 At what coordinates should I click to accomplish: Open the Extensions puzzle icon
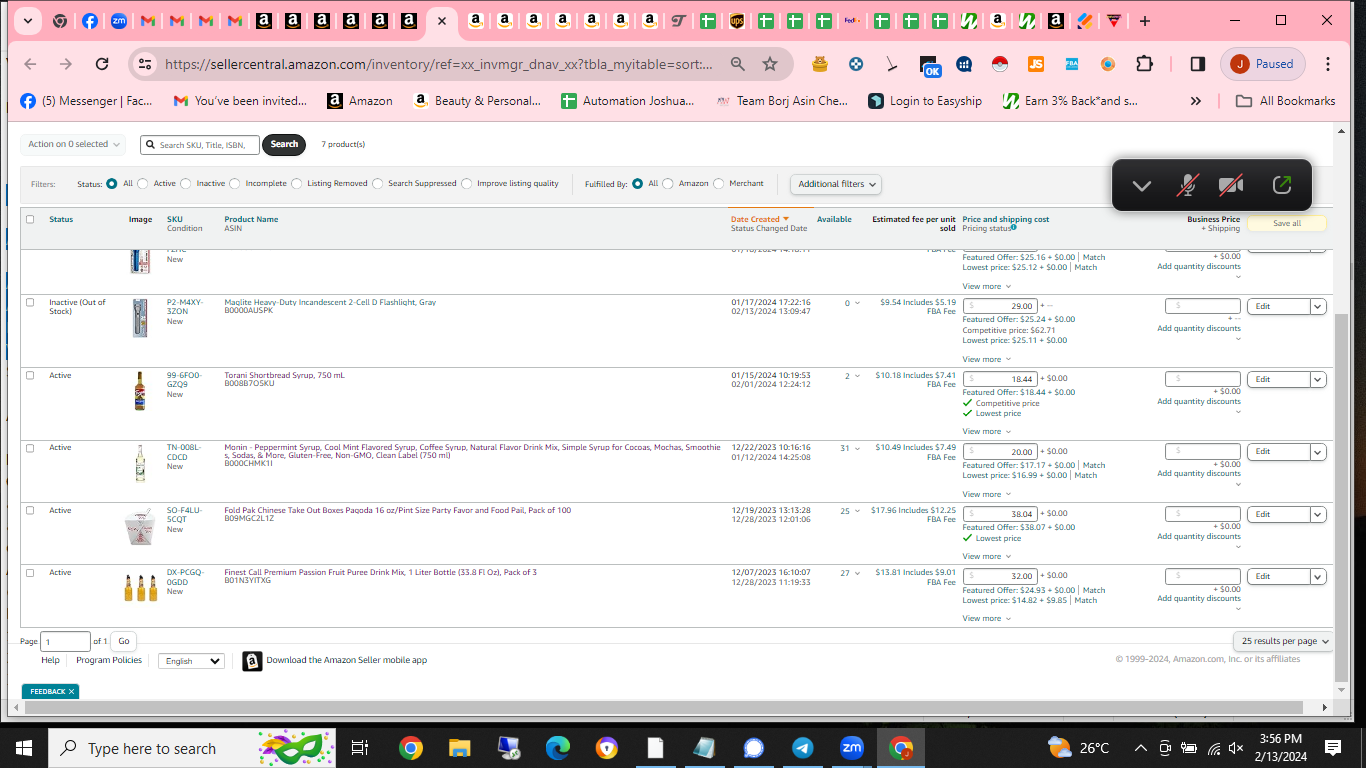tap(1144, 64)
